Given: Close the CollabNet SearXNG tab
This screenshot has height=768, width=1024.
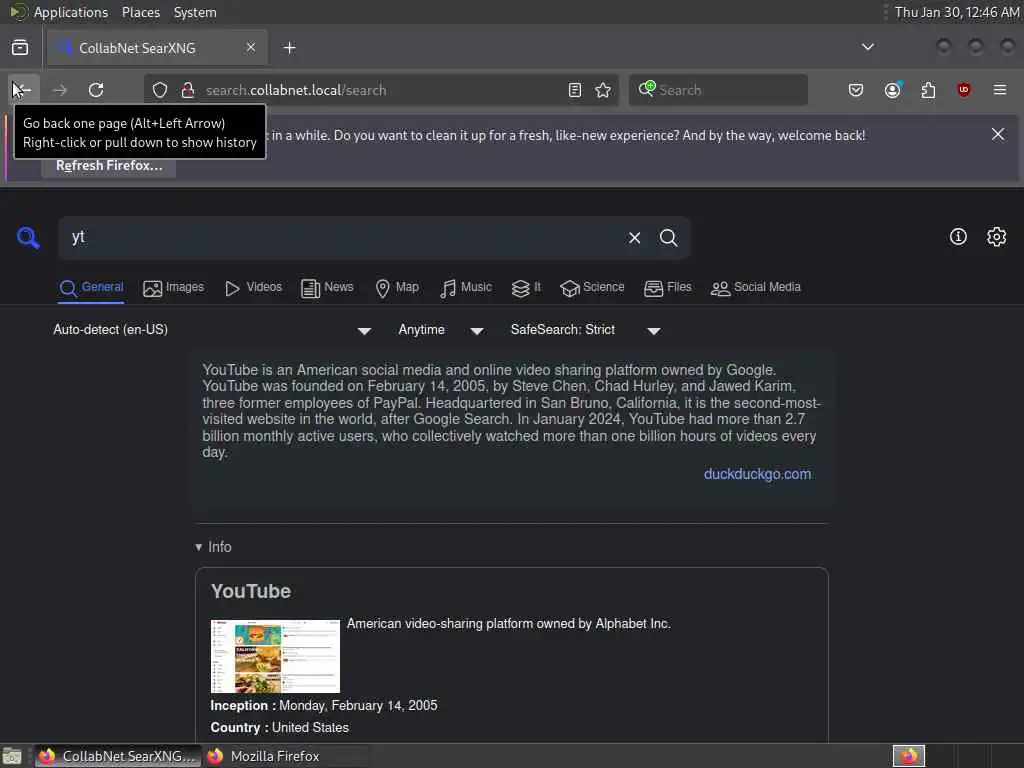Looking at the screenshot, I should [x=251, y=48].
